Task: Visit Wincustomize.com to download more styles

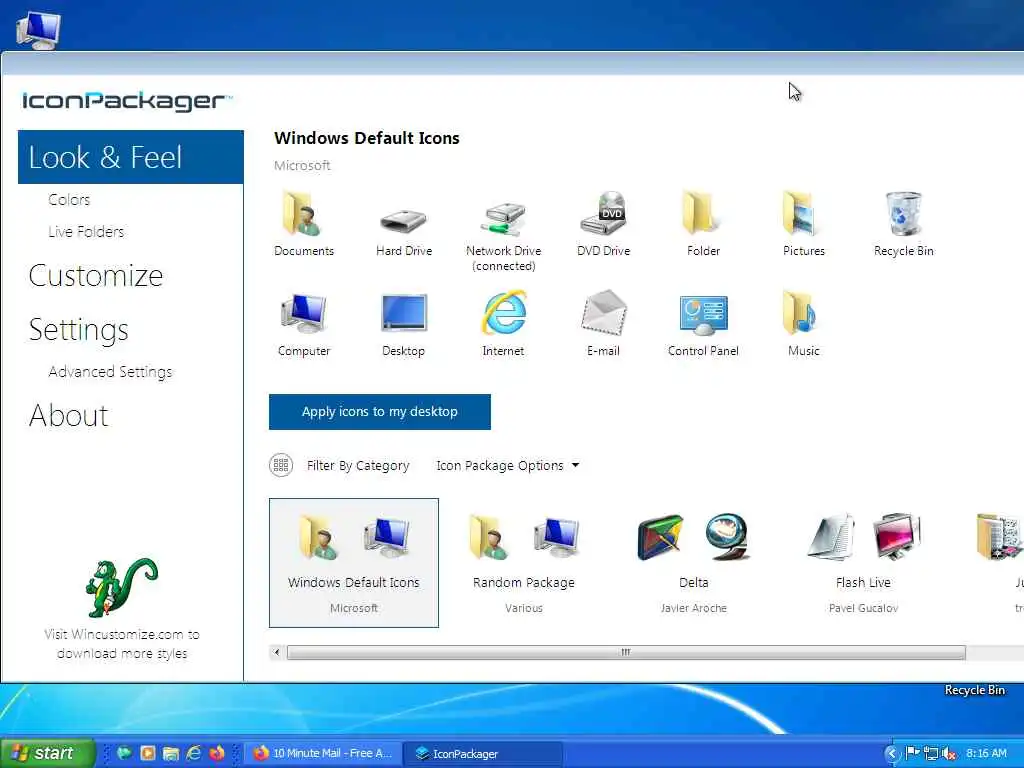Action: pos(122,644)
